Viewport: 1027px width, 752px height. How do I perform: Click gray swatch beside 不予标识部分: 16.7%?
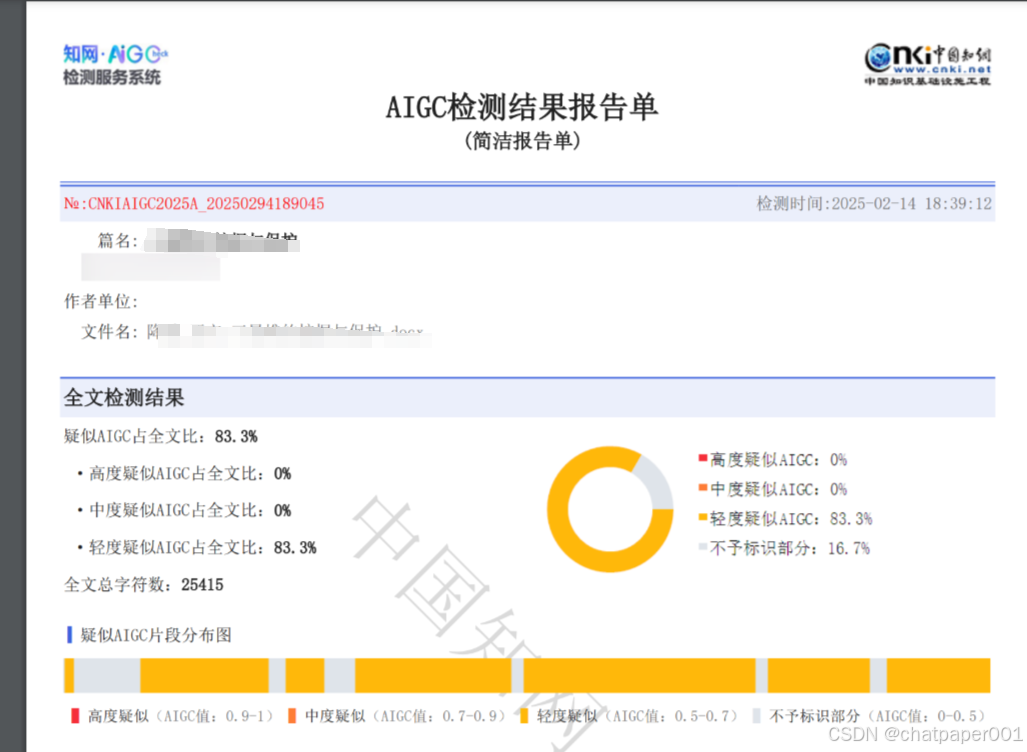tap(703, 547)
